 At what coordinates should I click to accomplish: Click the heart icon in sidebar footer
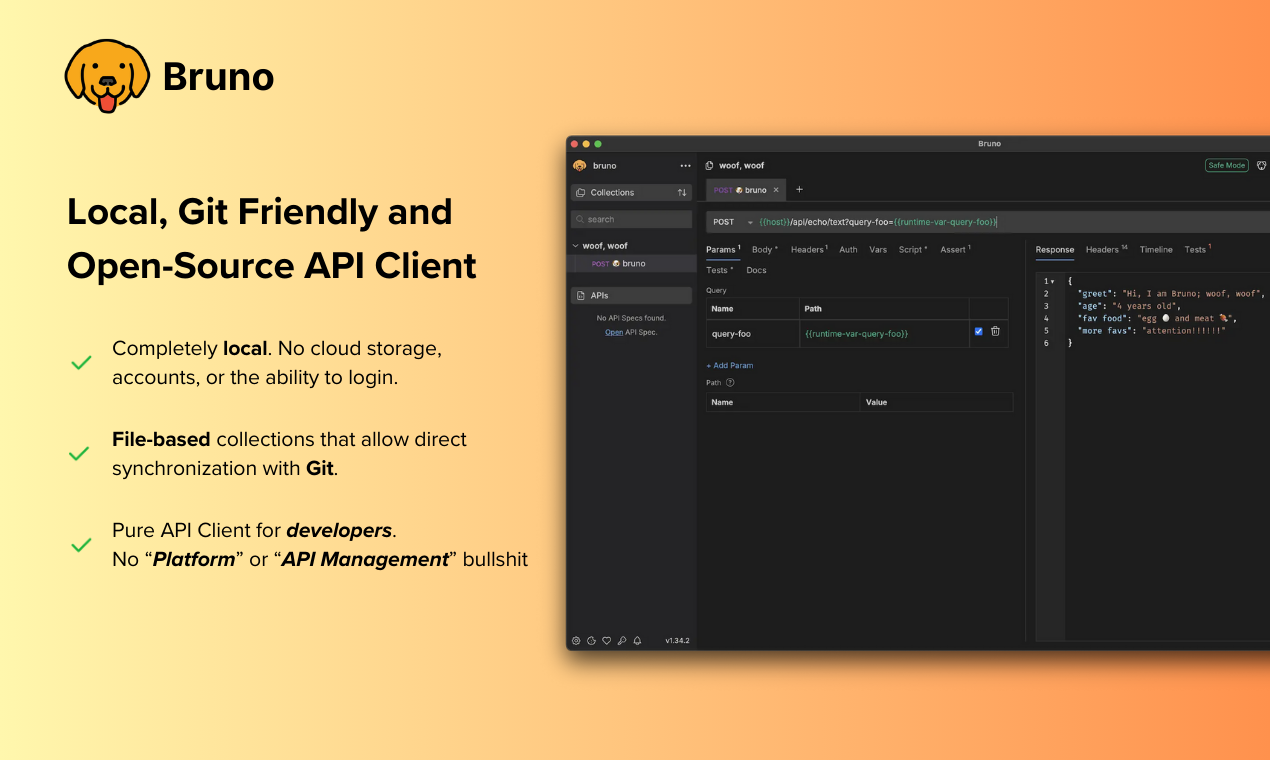coord(606,641)
